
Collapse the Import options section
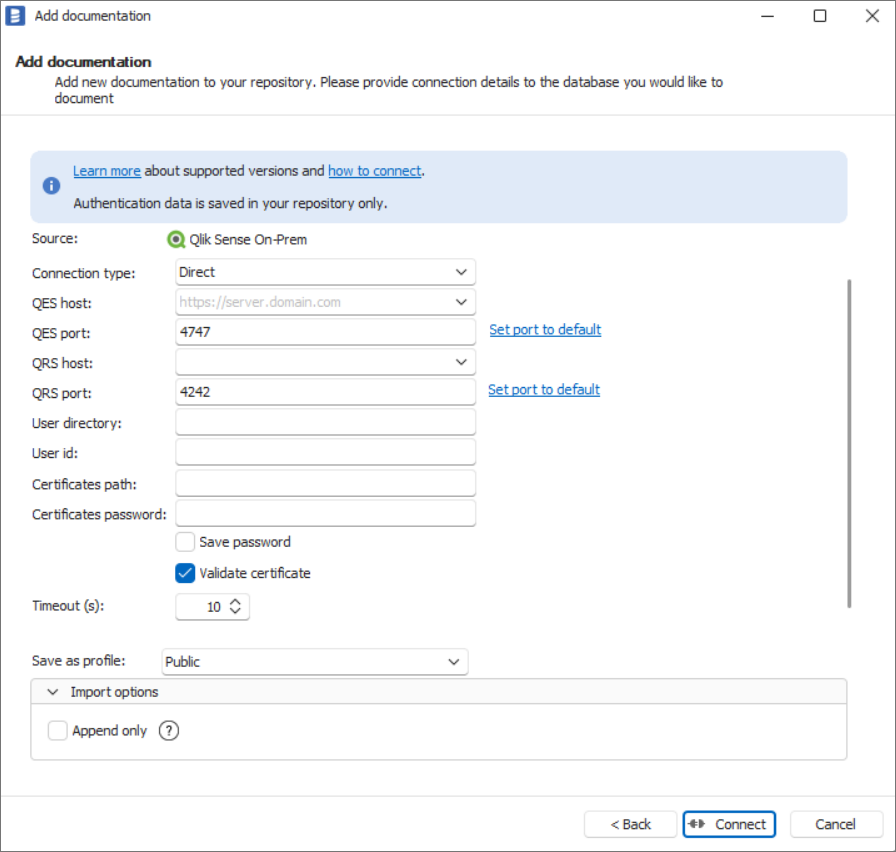coord(53,692)
